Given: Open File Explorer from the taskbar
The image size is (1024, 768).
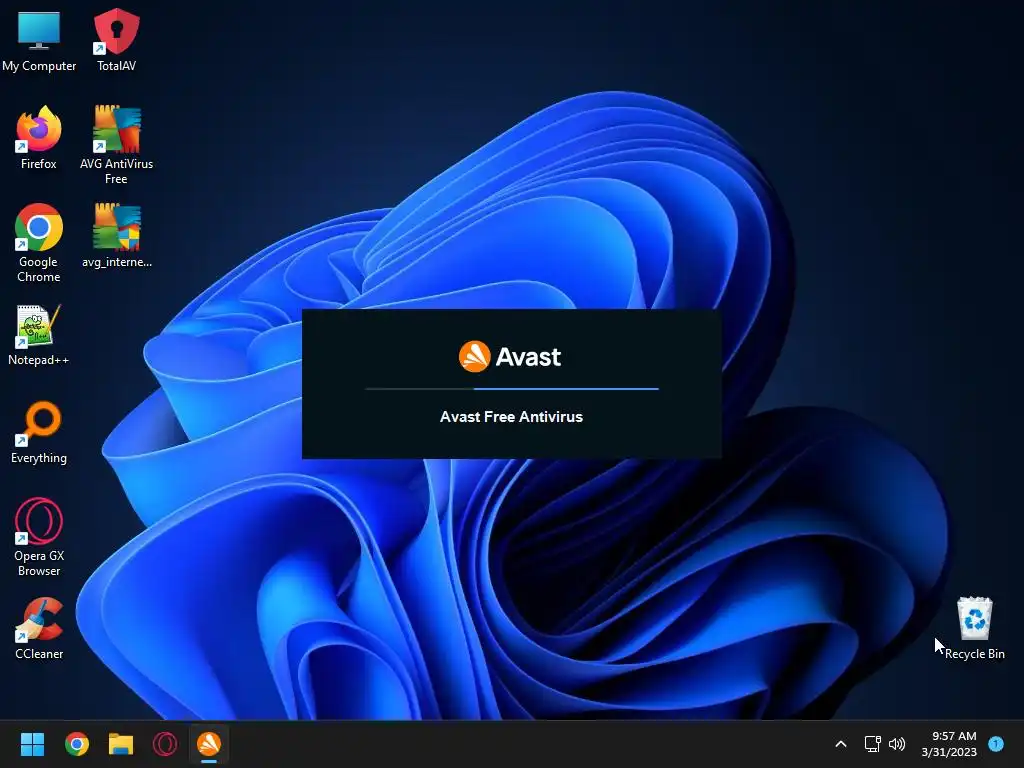Looking at the screenshot, I should (121, 744).
